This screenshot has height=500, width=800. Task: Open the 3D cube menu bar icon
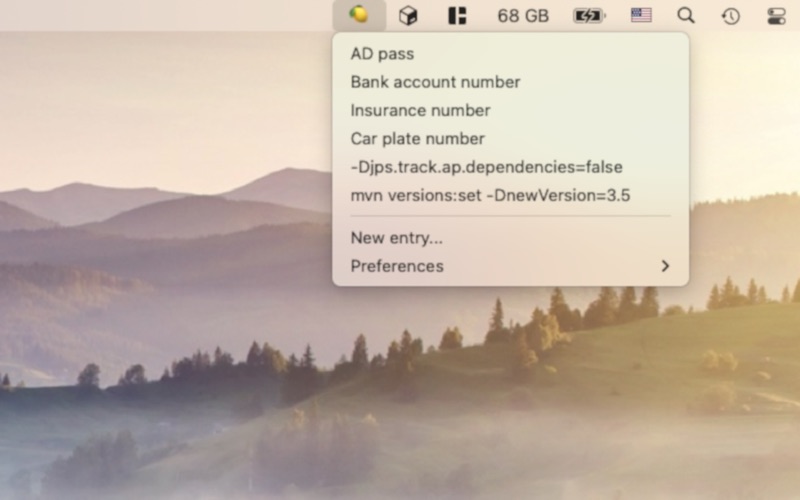click(408, 15)
